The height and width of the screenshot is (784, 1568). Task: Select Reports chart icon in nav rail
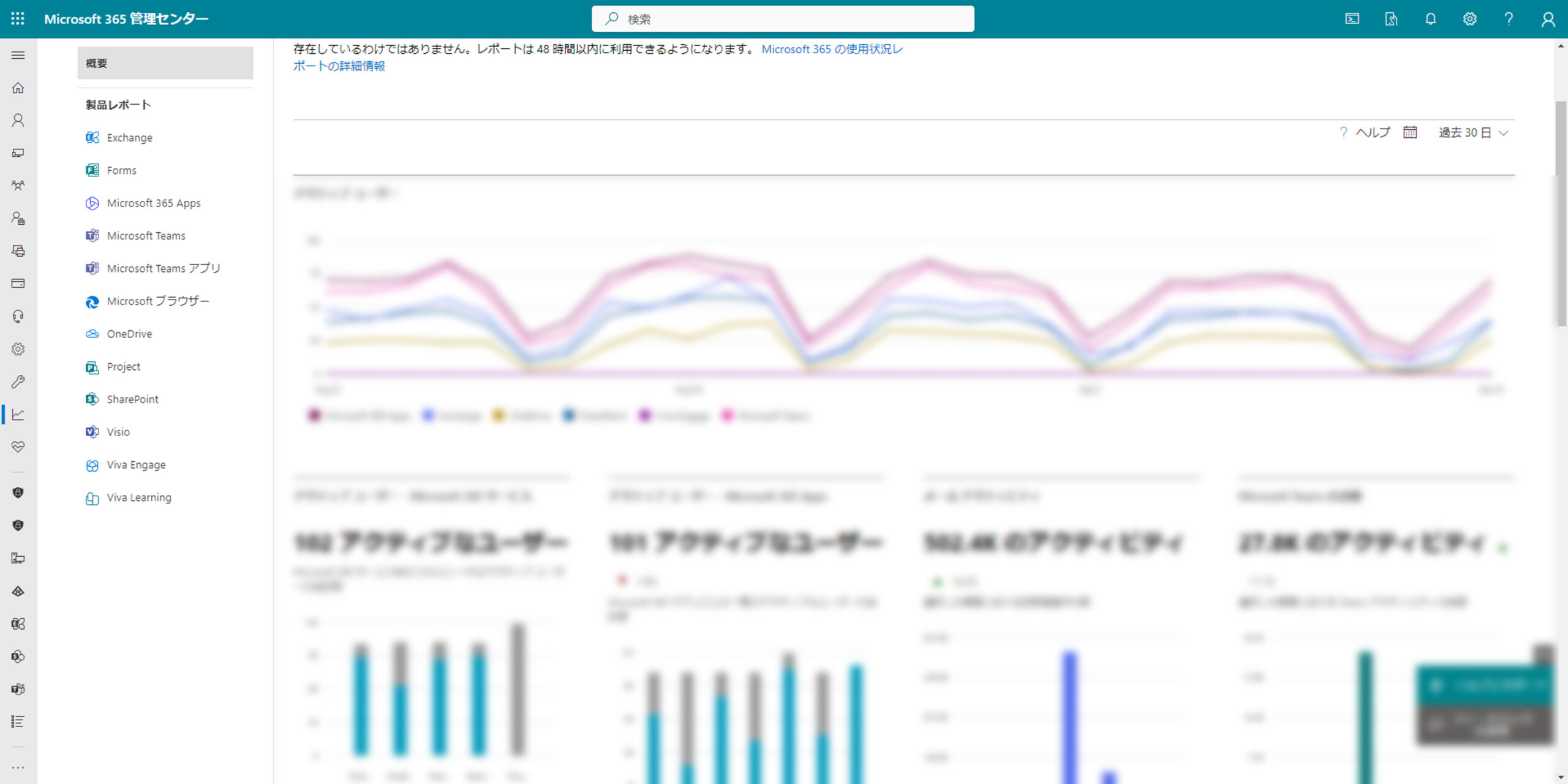[x=18, y=415]
